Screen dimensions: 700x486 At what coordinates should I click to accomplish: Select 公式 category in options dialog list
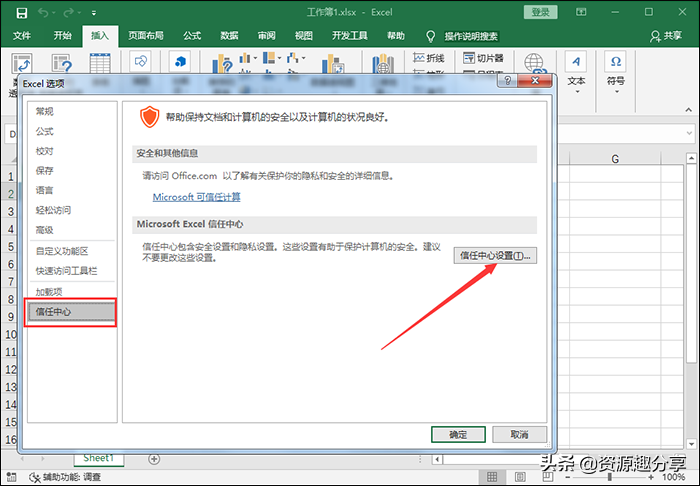[45, 131]
